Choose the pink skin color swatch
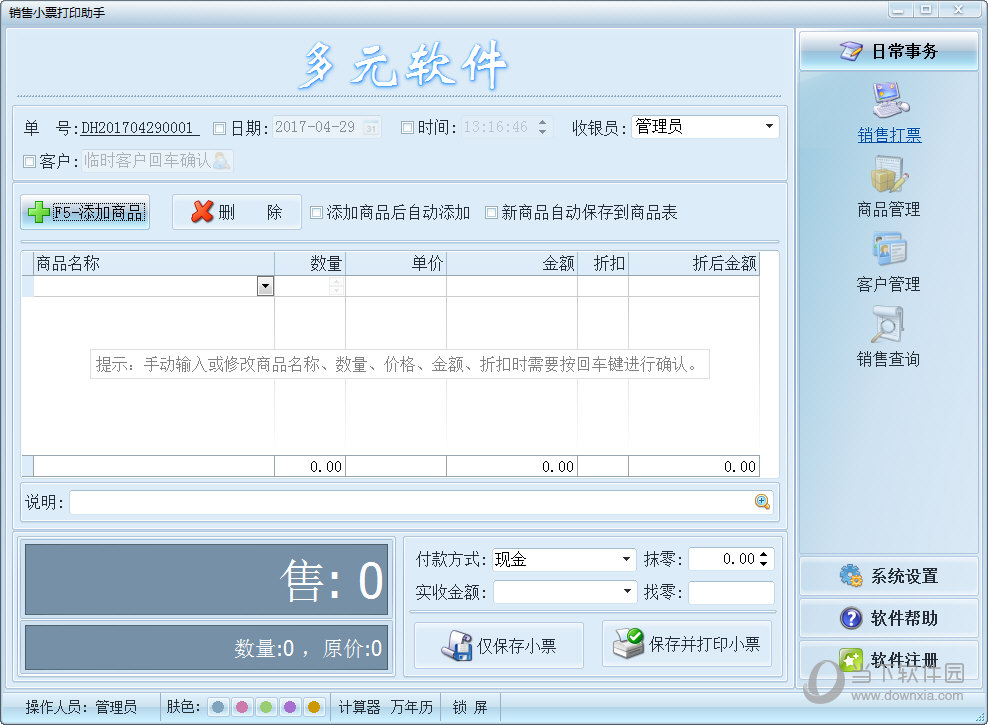 pyautogui.click(x=242, y=707)
